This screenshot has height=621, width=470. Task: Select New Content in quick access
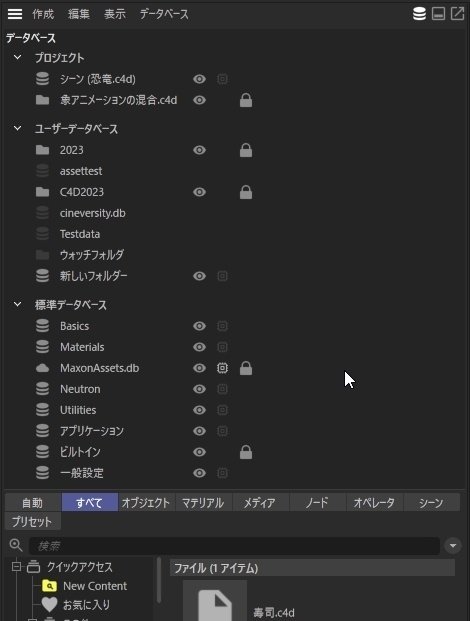point(95,586)
